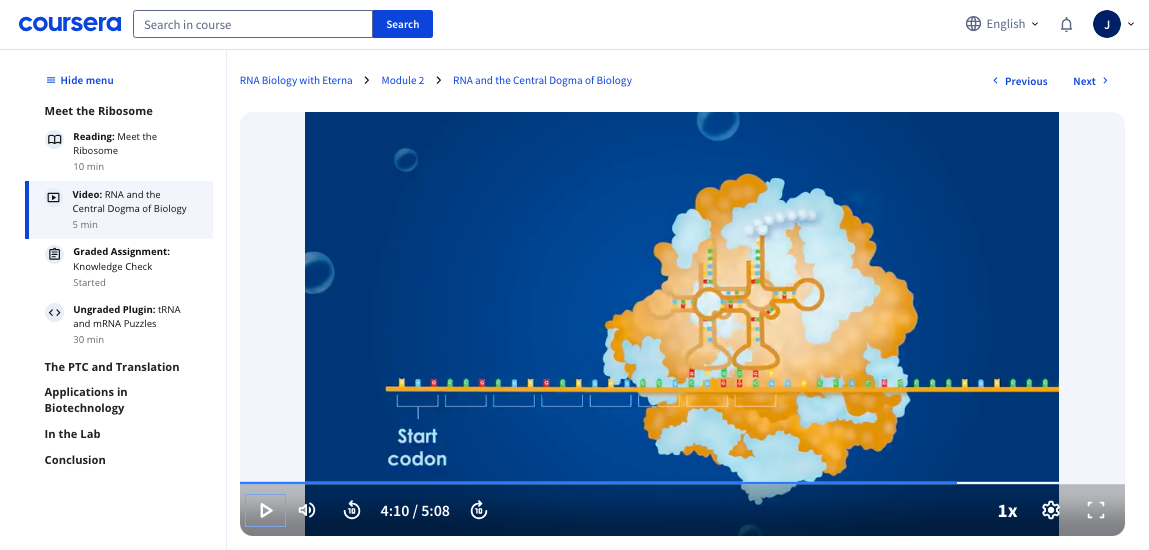Expand Applications in Biotechnology section

click(86, 400)
